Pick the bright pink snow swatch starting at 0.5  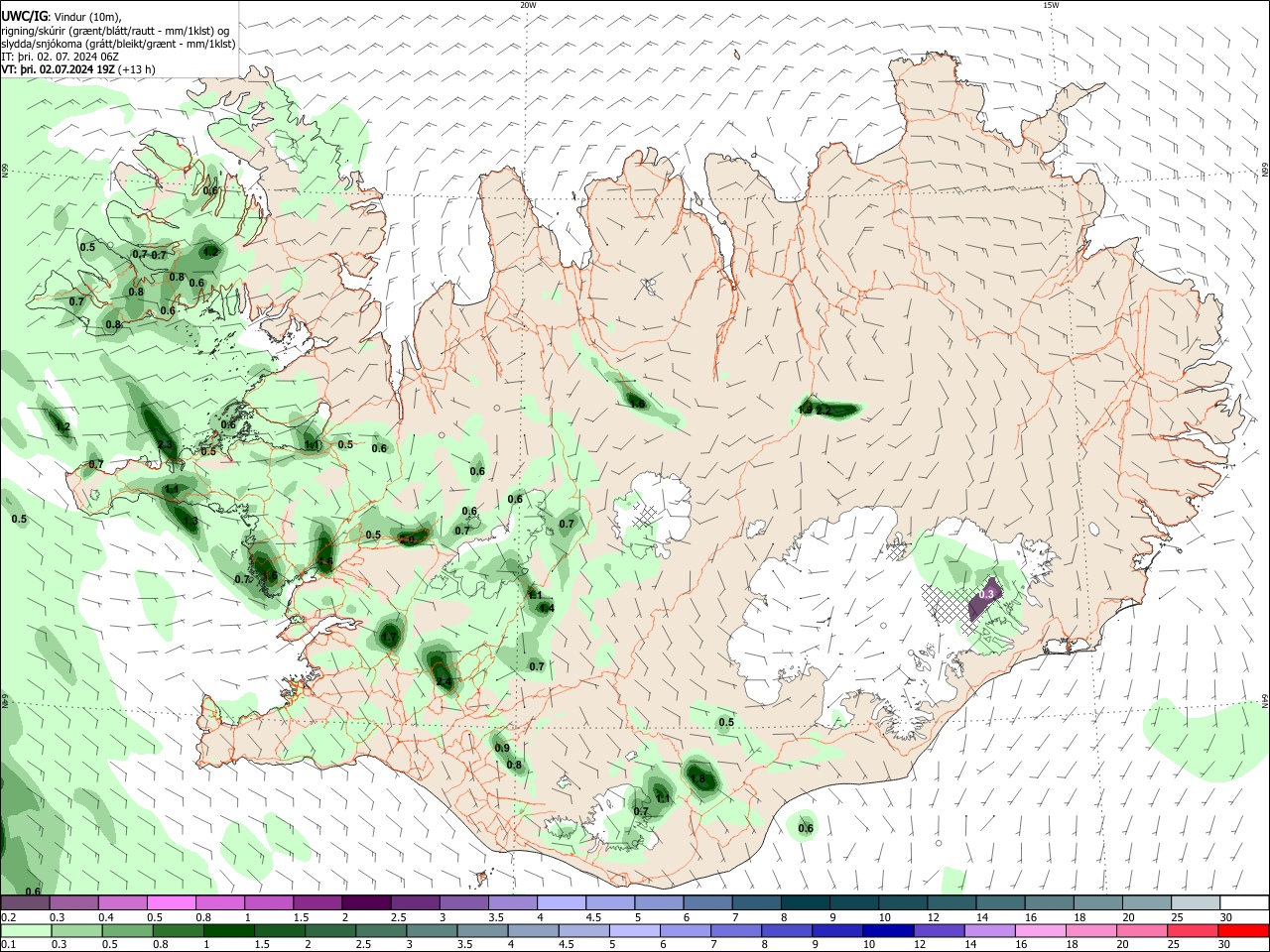point(171,902)
